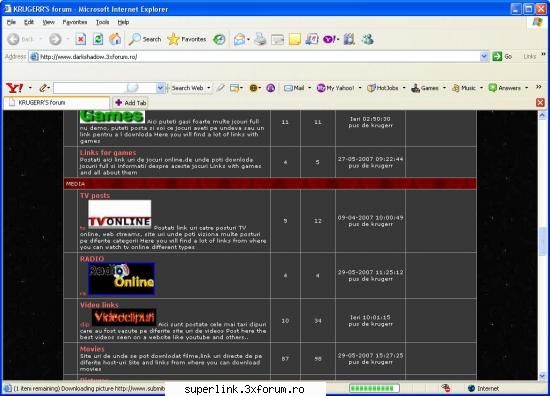Click the pencil icon on Yahoo toolbar
550x396 pixels.
[x=43, y=88]
